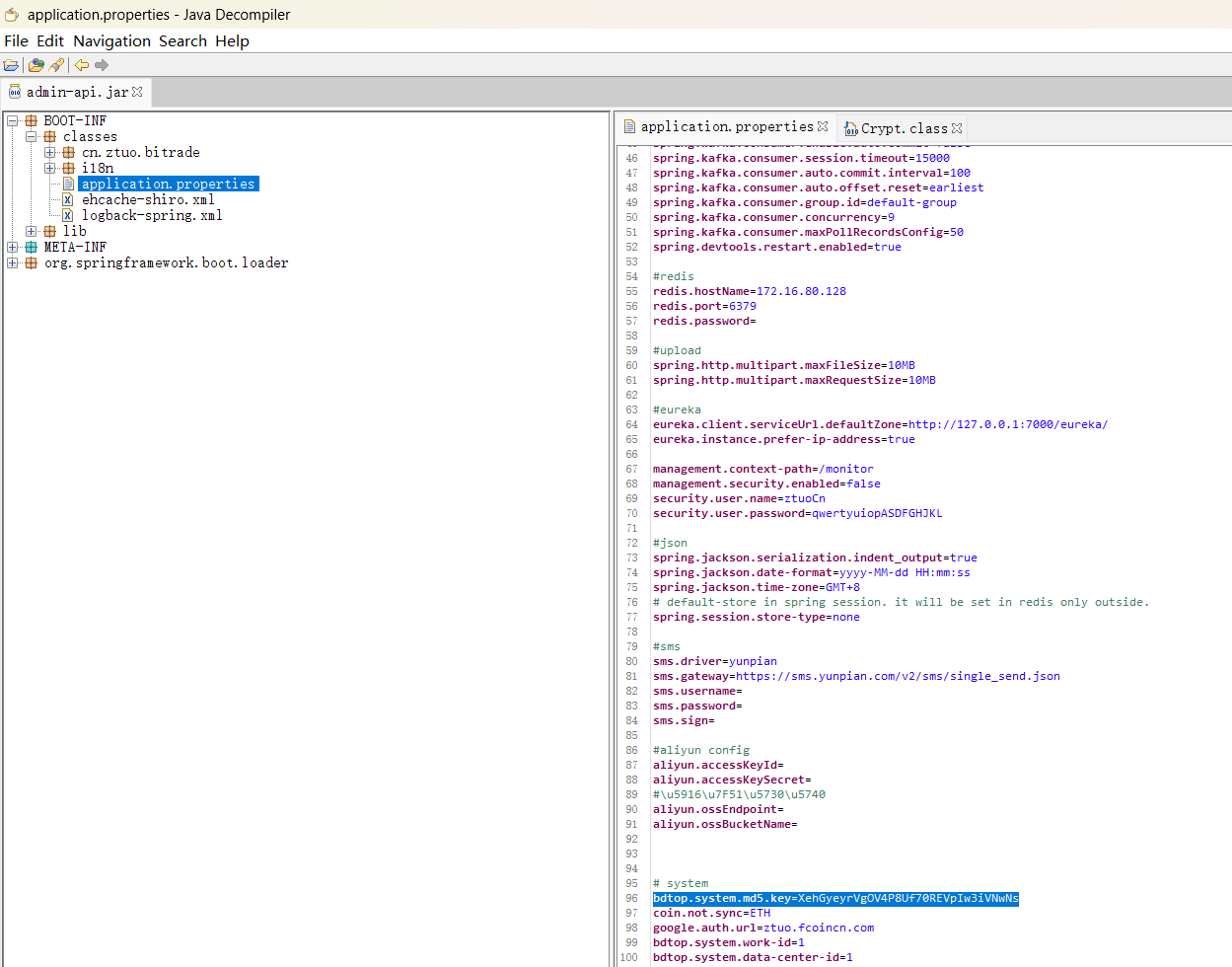Collapse the classes folder node
This screenshot has width=1232, height=967.
point(32,137)
